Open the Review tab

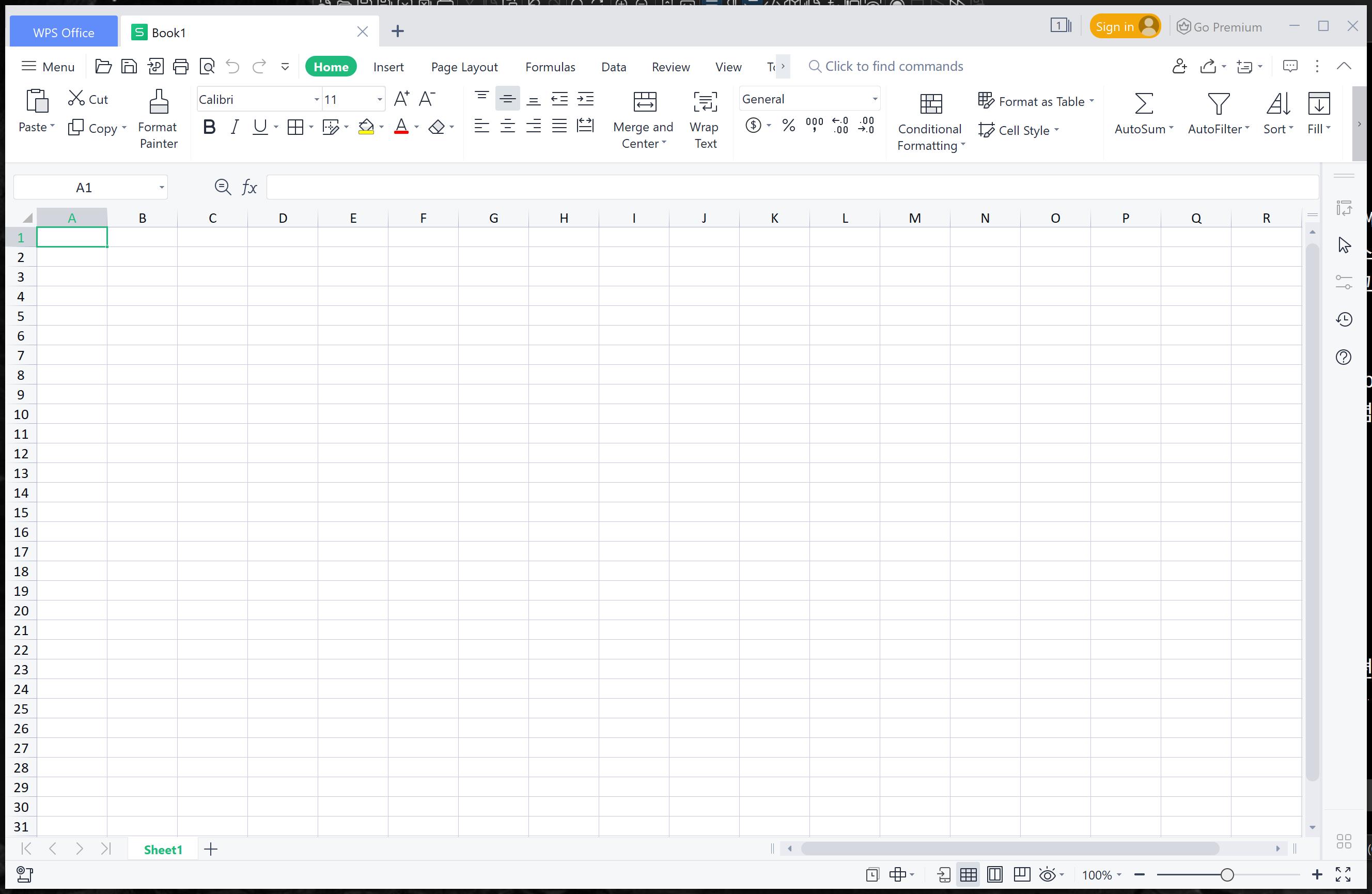tap(671, 67)
